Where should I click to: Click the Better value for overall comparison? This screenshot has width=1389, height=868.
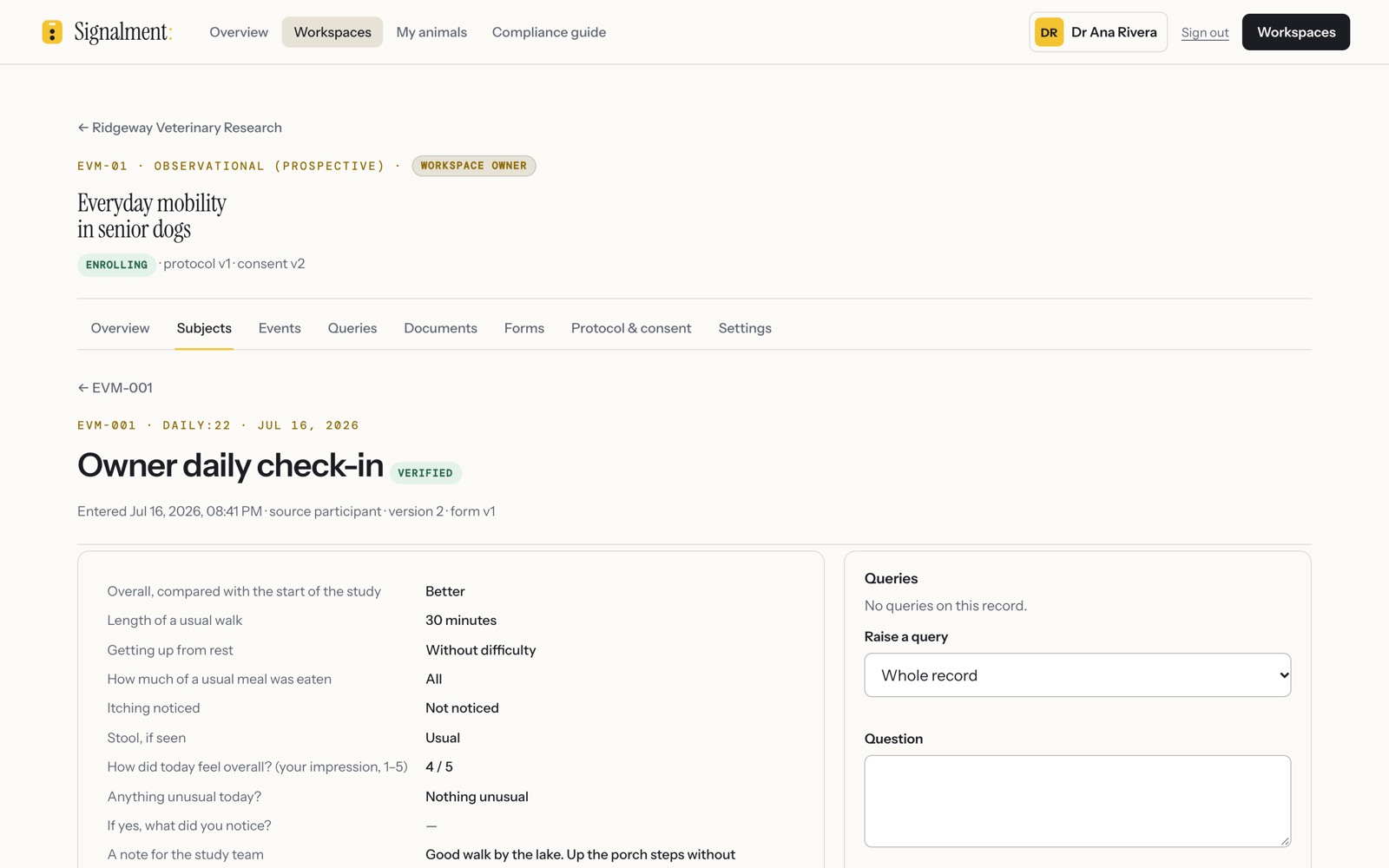tap(445, 591)
